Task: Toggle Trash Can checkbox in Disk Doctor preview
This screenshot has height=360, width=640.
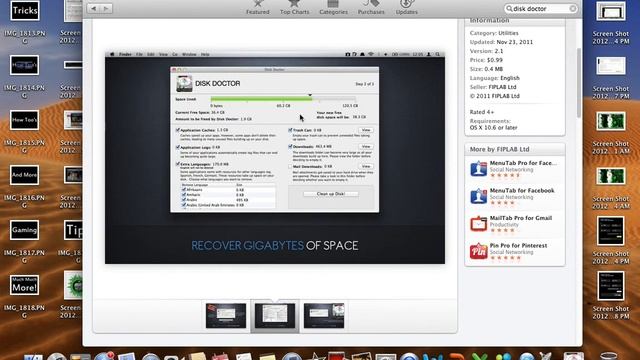Action: [290, 130]
